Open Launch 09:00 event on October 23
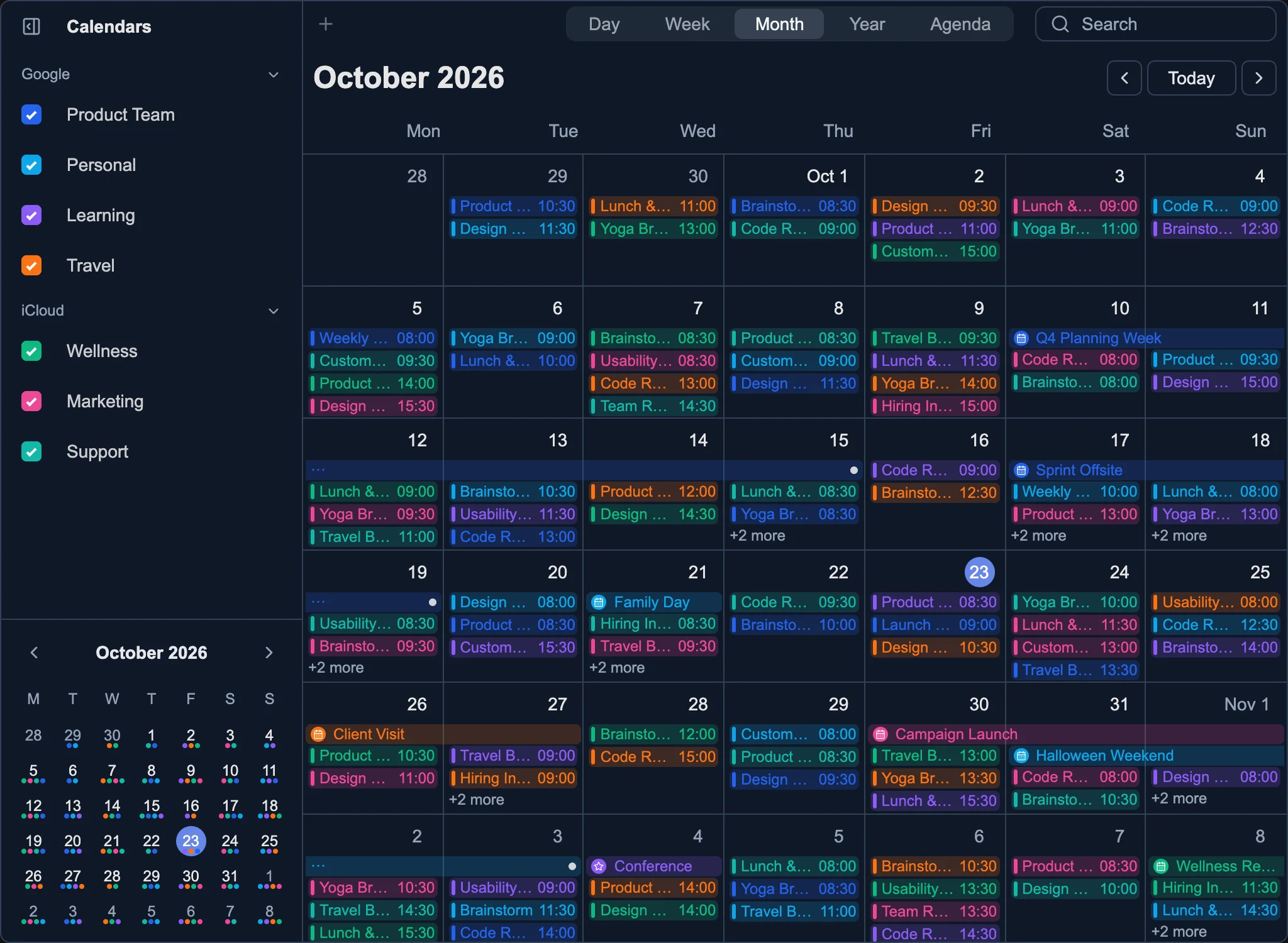This screenshot has width=1288, height=943. tap(935, 625)
